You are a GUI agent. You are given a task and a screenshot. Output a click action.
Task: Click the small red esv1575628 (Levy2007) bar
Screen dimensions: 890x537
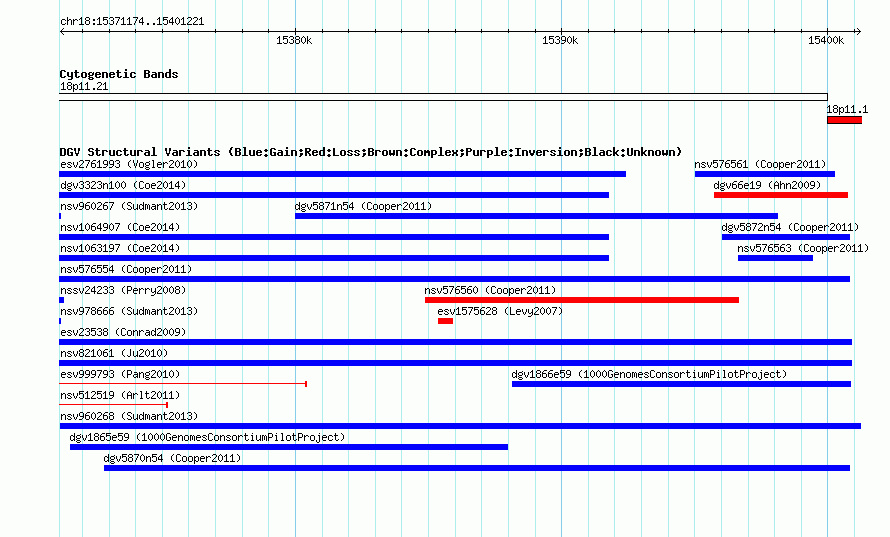446,321
